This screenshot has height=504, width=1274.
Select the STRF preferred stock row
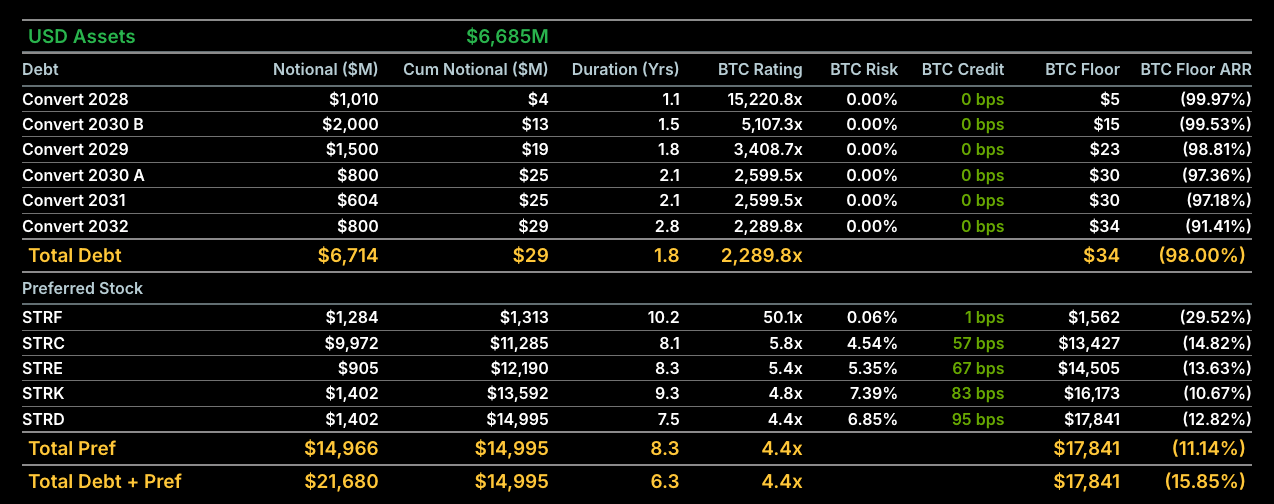[x=636, y=317]
